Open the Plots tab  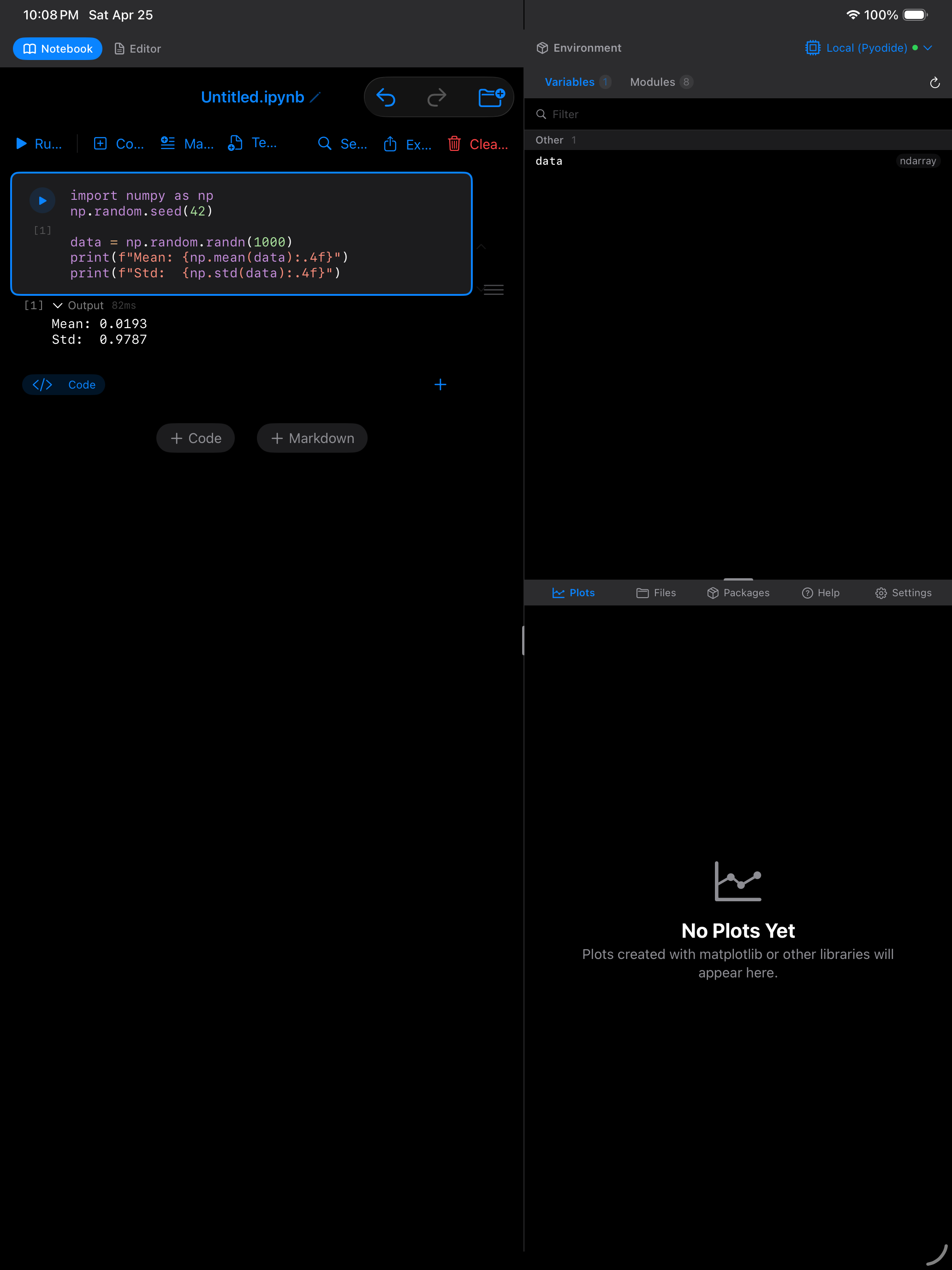(573, 593)
